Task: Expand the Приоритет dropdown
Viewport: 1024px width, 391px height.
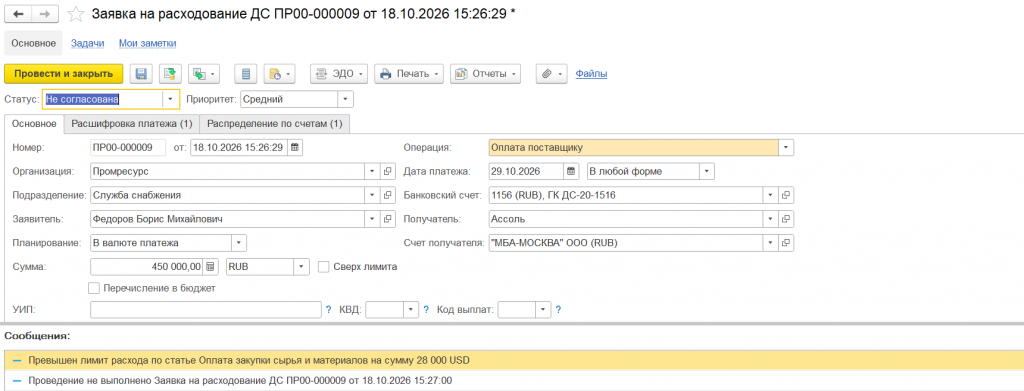Action: (345, 99)
